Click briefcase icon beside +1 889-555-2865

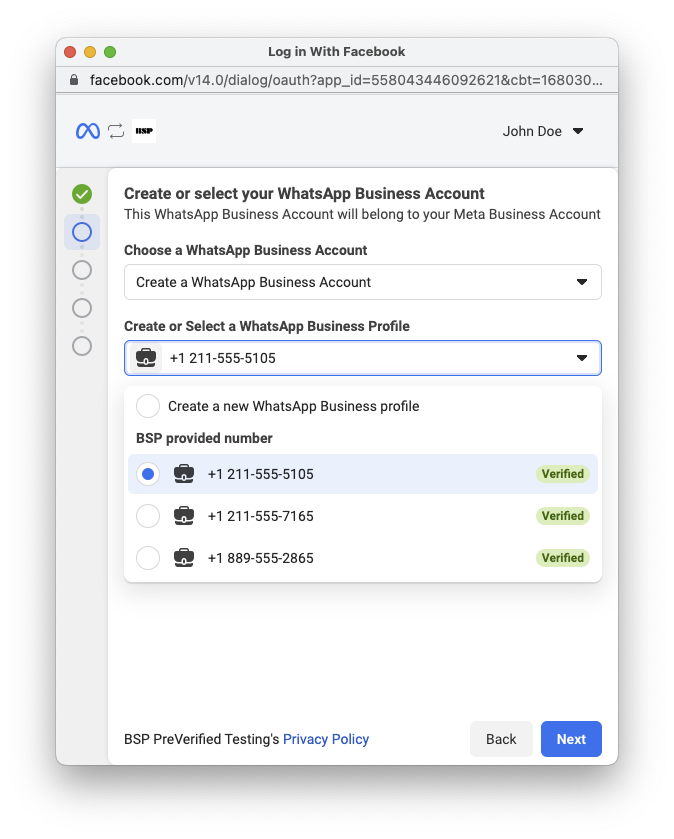(184, 558)
